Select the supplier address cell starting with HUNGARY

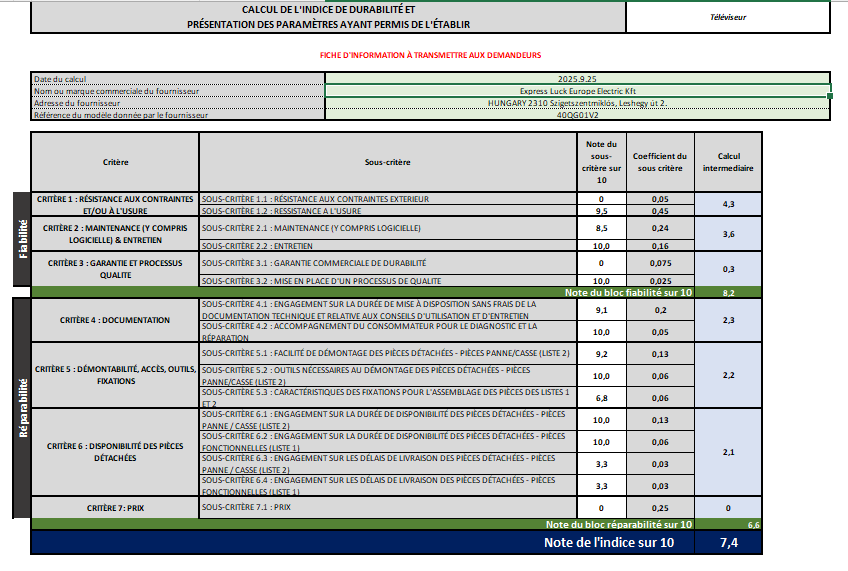click(x=577, y=103)
